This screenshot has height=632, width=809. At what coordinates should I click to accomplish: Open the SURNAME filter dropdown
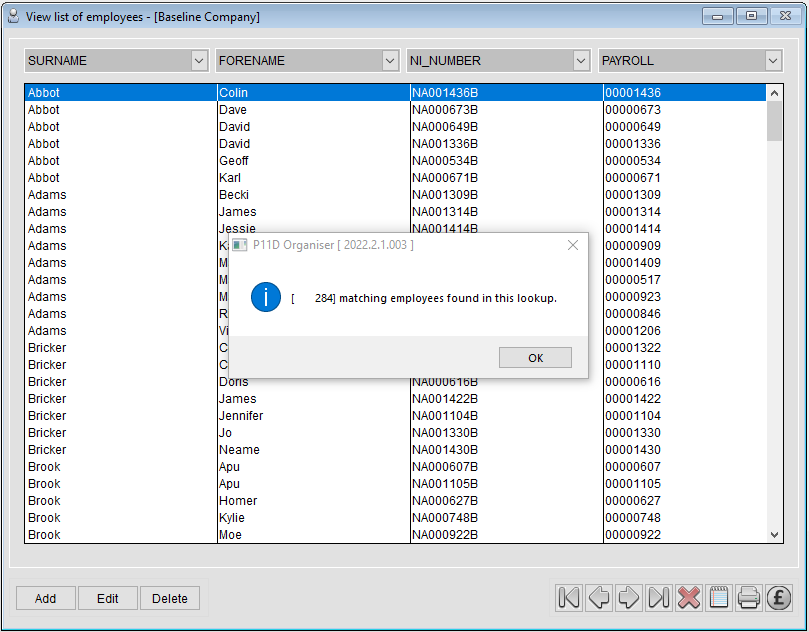coord(198,60)
